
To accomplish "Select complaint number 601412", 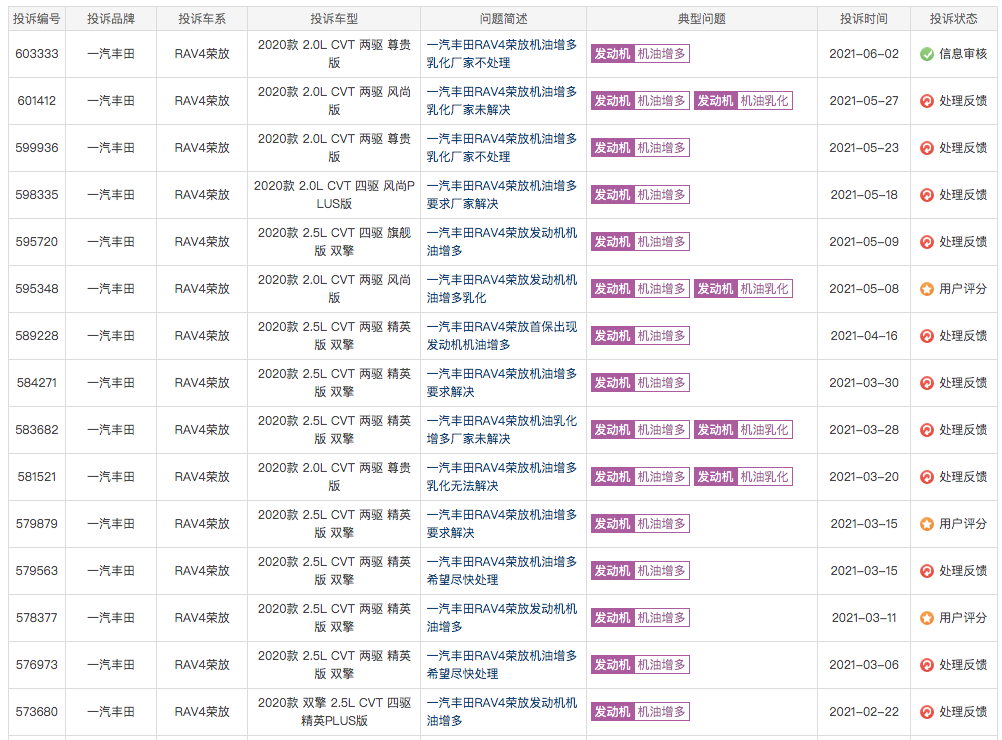I will [37, 101].
